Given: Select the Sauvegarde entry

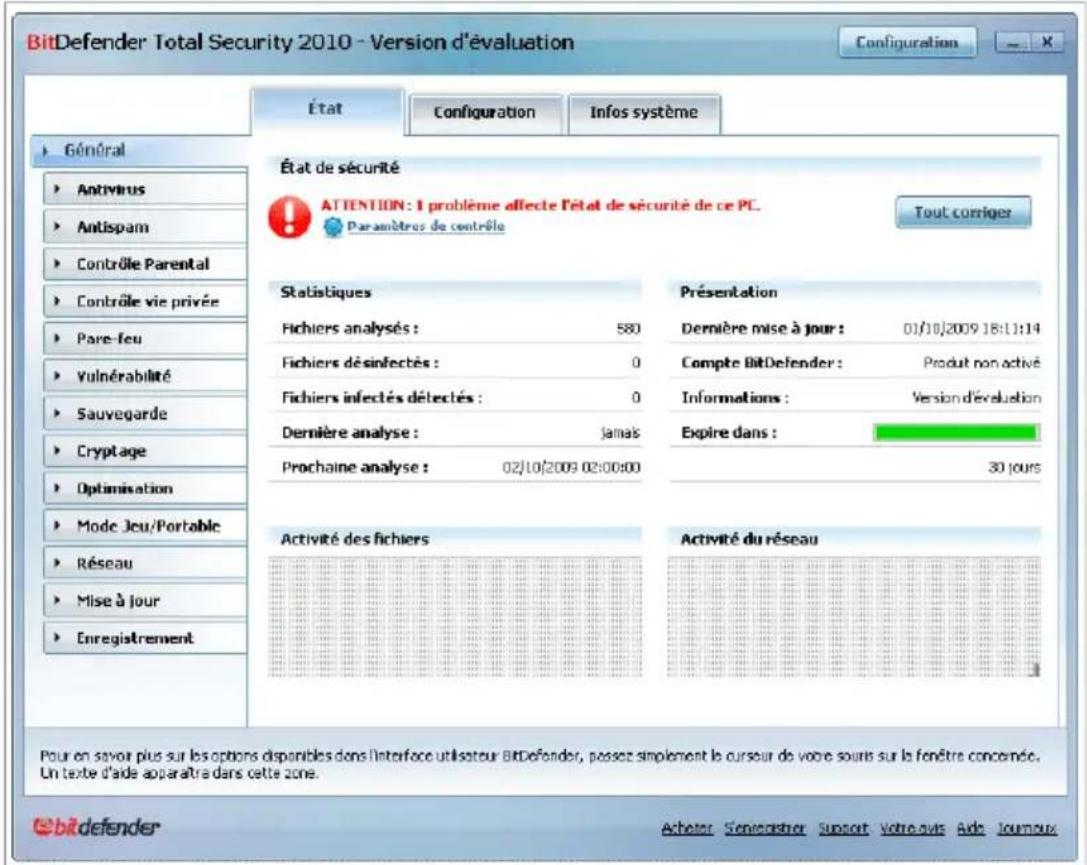Looking at the screenshot, I should 145,413.
